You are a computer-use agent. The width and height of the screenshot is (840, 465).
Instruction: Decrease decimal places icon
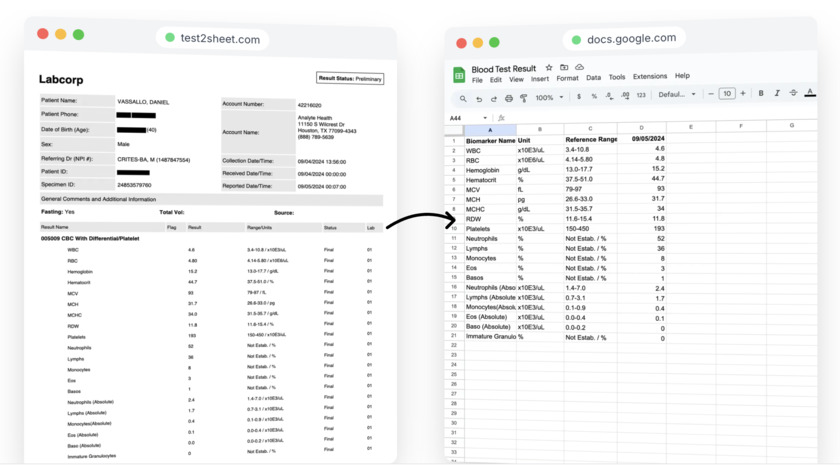click(x=609, y=96)
